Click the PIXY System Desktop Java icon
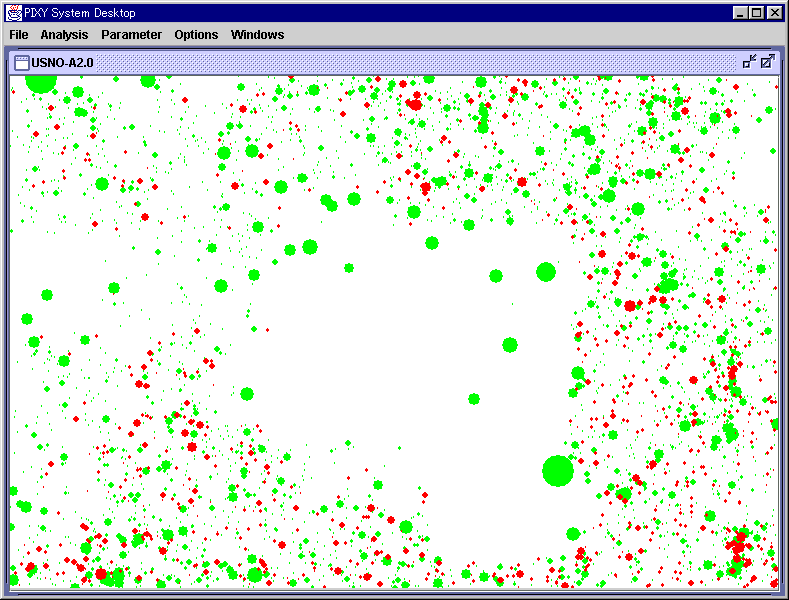789x600 pixels. (14, 13)
